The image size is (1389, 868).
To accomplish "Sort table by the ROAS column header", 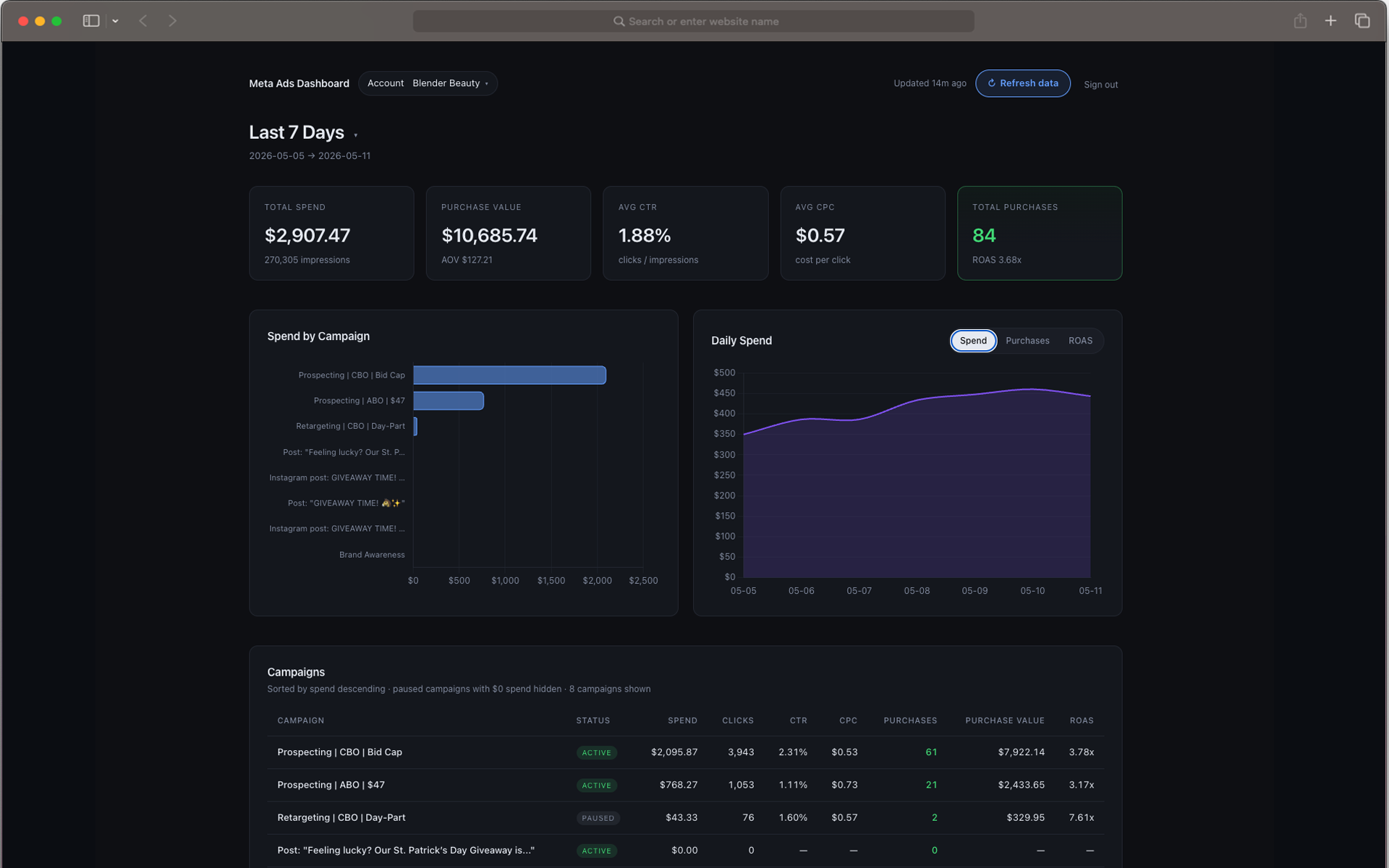I will coord(1082,720).
